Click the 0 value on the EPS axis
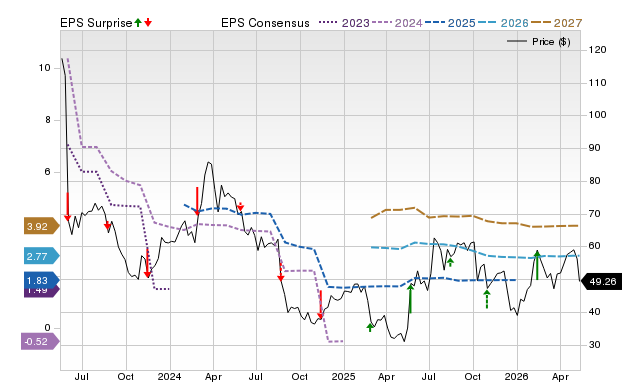 pos(48,328)
